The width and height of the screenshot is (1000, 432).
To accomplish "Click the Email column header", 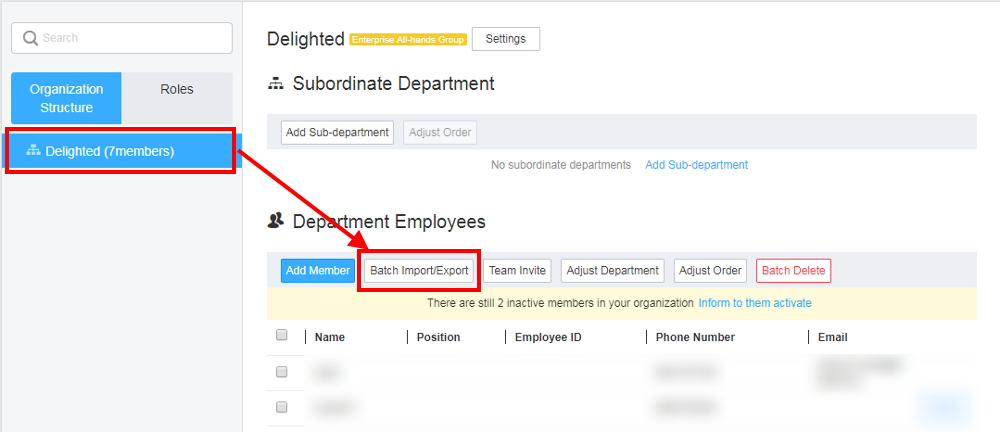I will (832, 337).
